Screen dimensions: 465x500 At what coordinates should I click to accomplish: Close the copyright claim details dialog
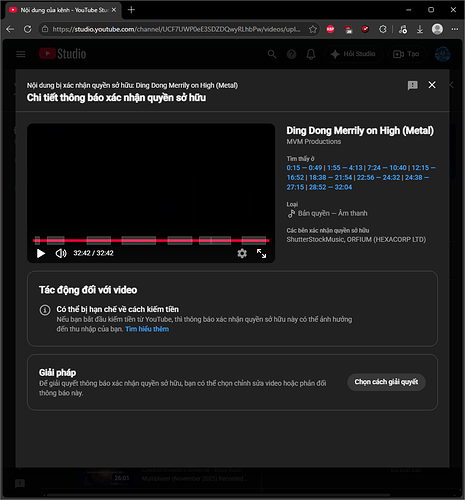click(432, 85)
